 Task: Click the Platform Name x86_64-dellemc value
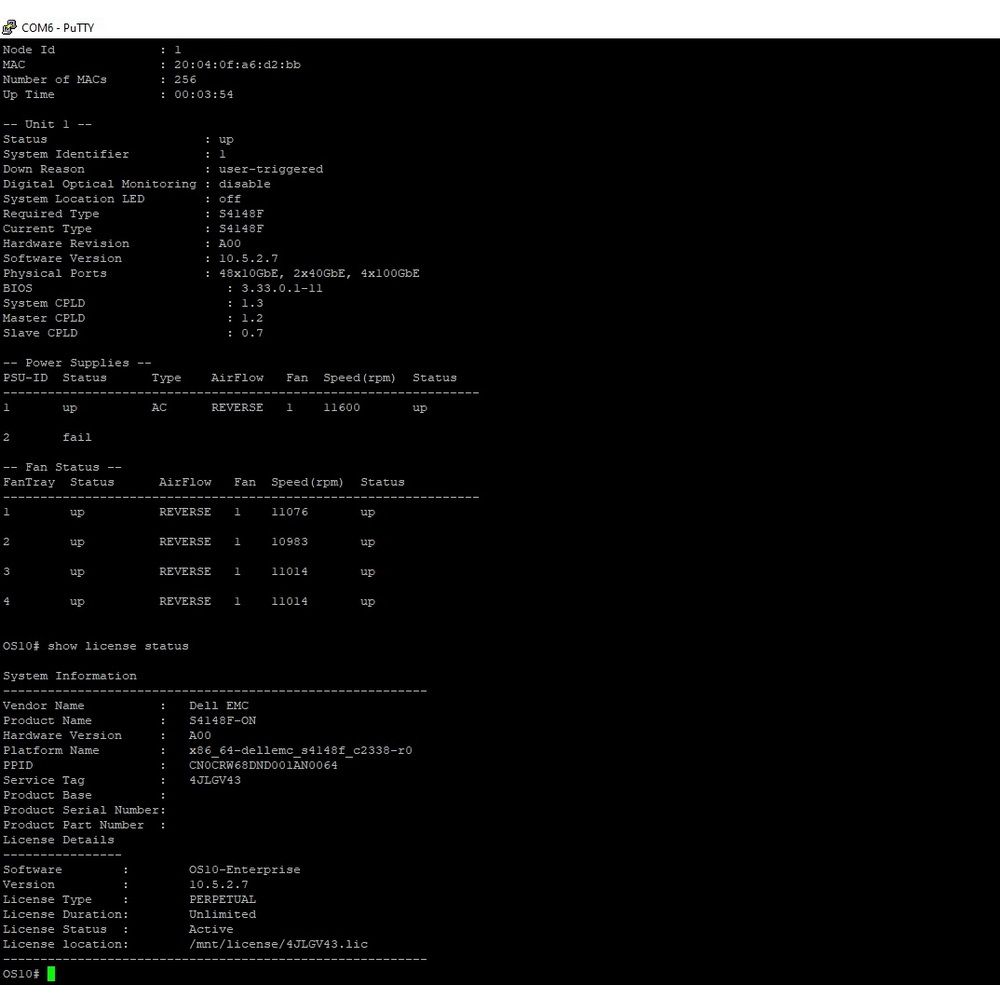pyautogui.click(x=300, y=750)
